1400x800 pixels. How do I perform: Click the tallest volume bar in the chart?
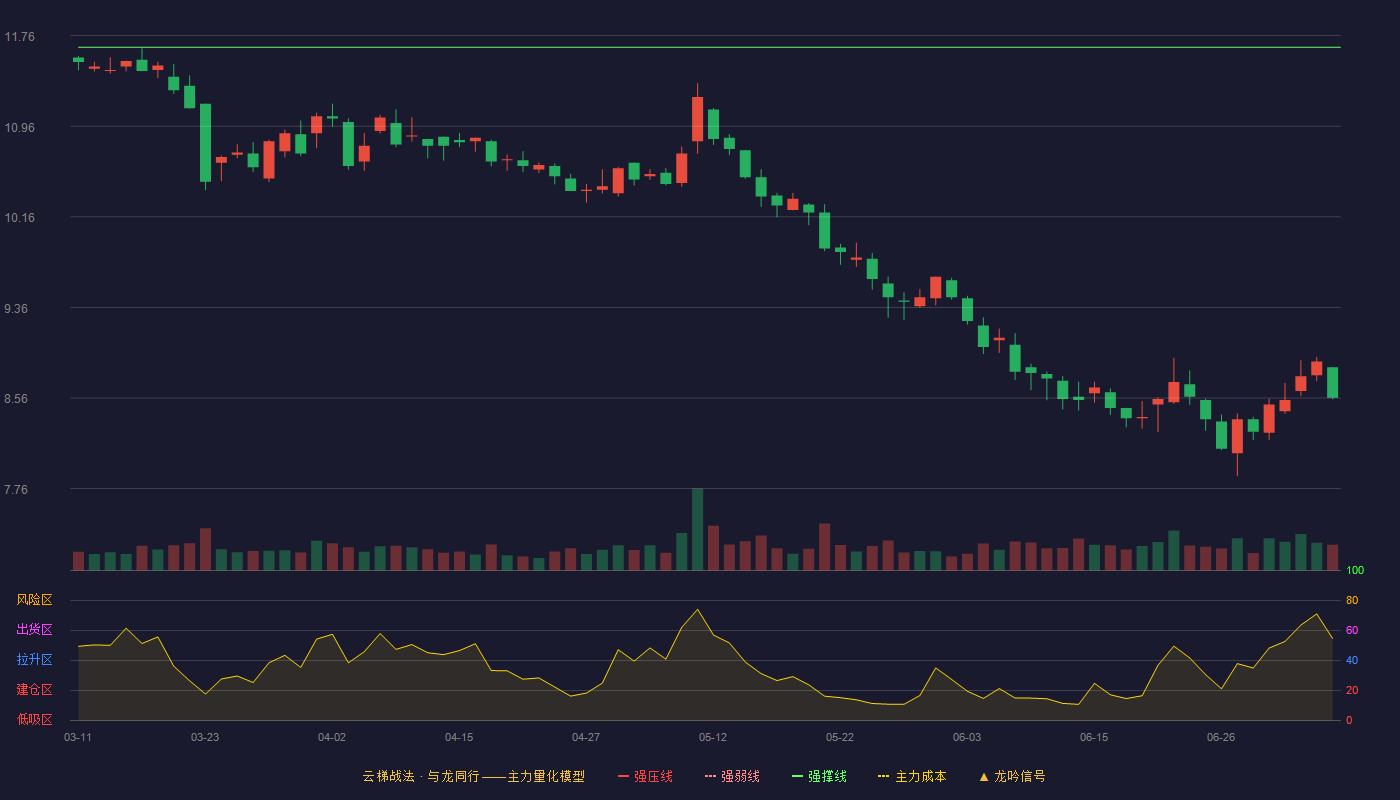click(x=697, y=530)
